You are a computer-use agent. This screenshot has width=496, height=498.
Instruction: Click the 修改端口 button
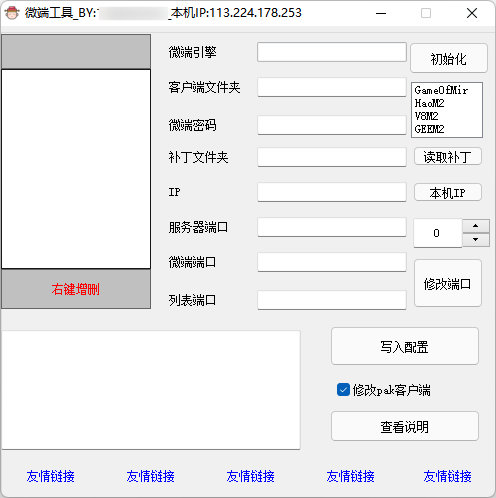(x=448, y=283)
